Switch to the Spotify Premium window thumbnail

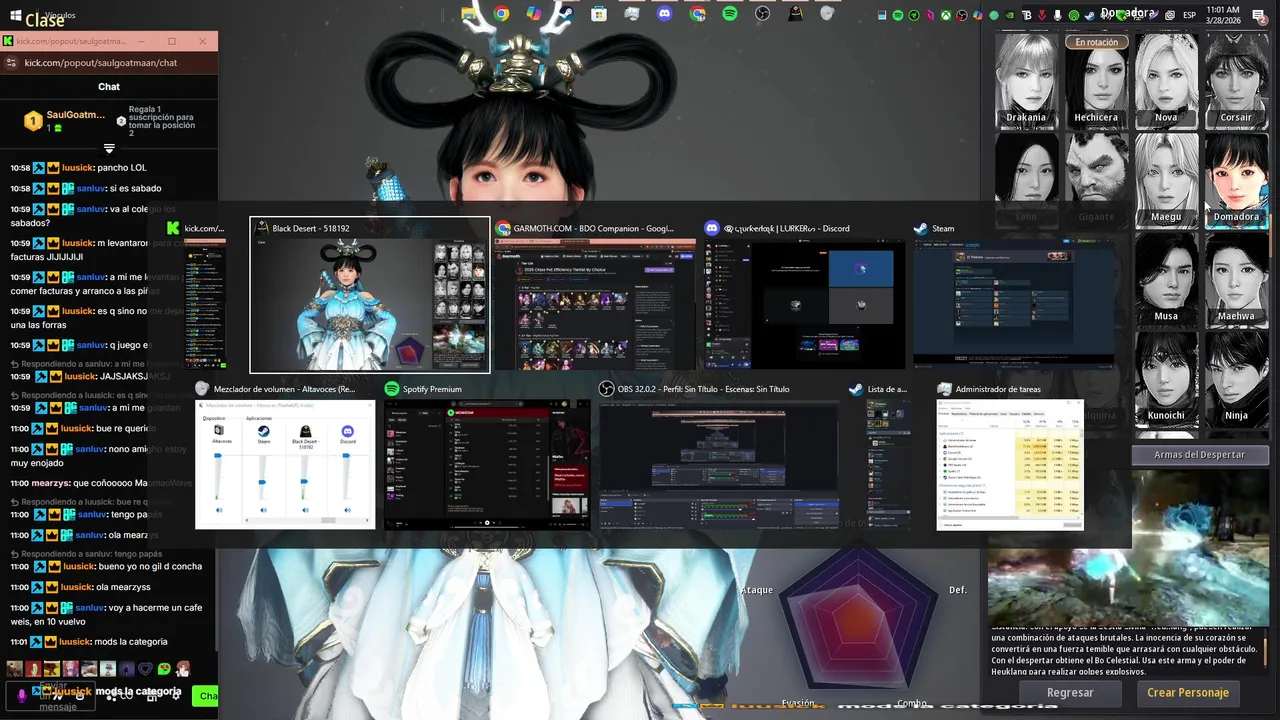tap(487, 456)
